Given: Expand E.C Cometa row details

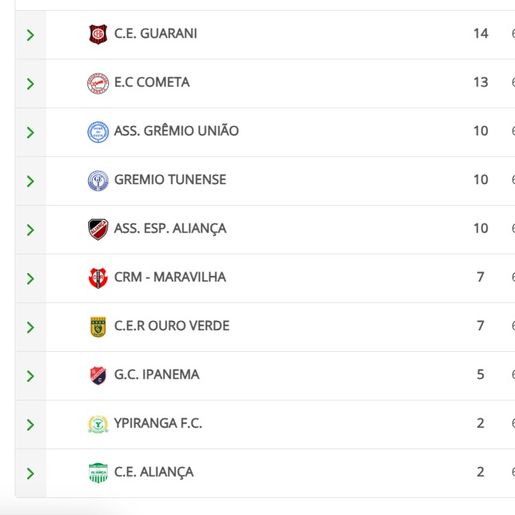Looking at the screenshot, I should 30,84.
